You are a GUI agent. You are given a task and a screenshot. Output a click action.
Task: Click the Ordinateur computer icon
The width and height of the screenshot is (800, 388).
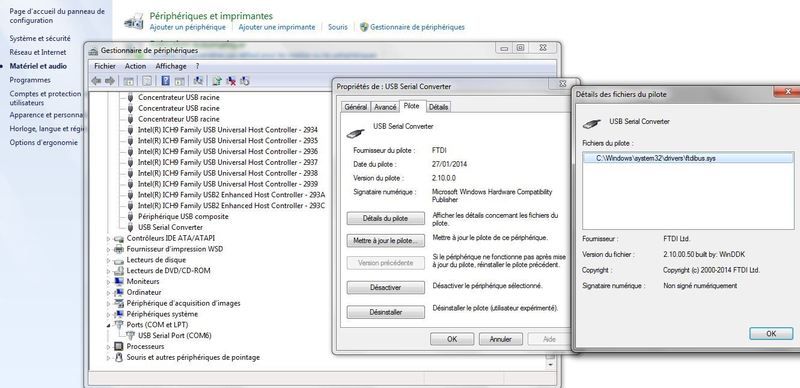click(119, 293)
